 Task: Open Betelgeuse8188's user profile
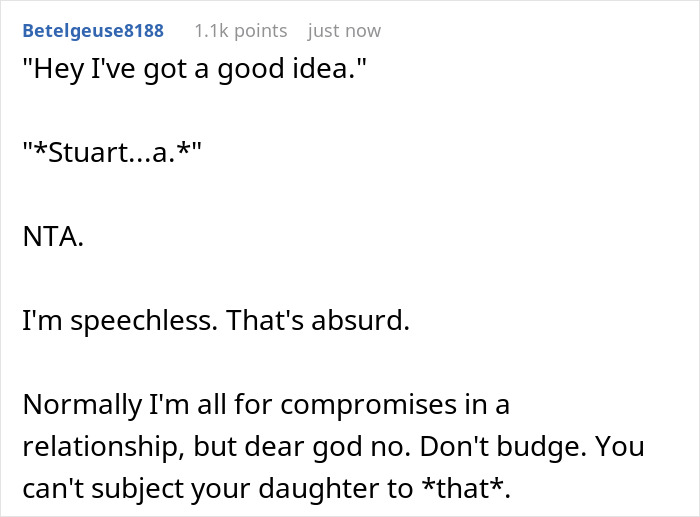click(x=92, y=31)
